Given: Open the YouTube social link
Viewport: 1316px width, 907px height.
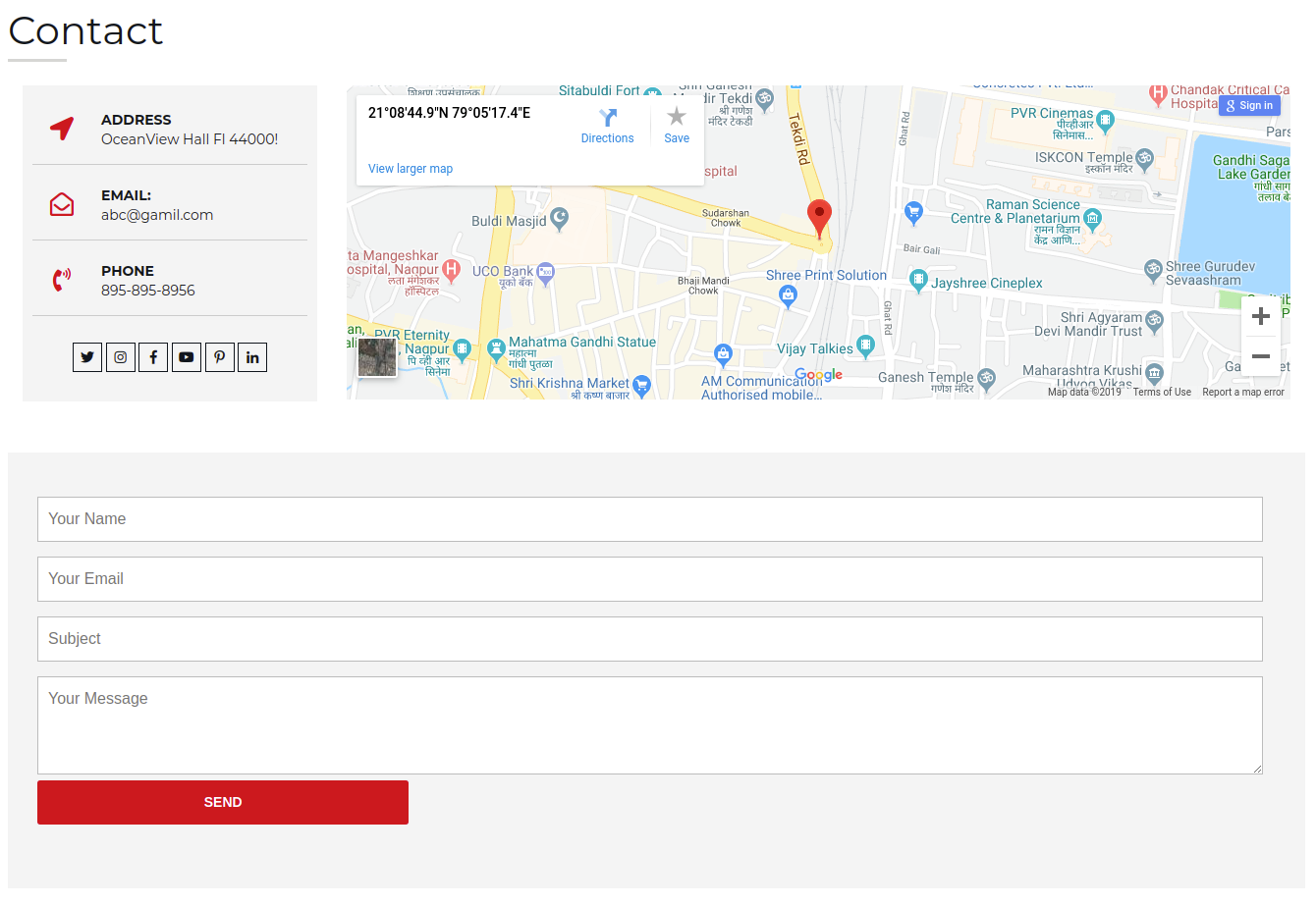Looking at the screenshot, I should tap(187, 357).
